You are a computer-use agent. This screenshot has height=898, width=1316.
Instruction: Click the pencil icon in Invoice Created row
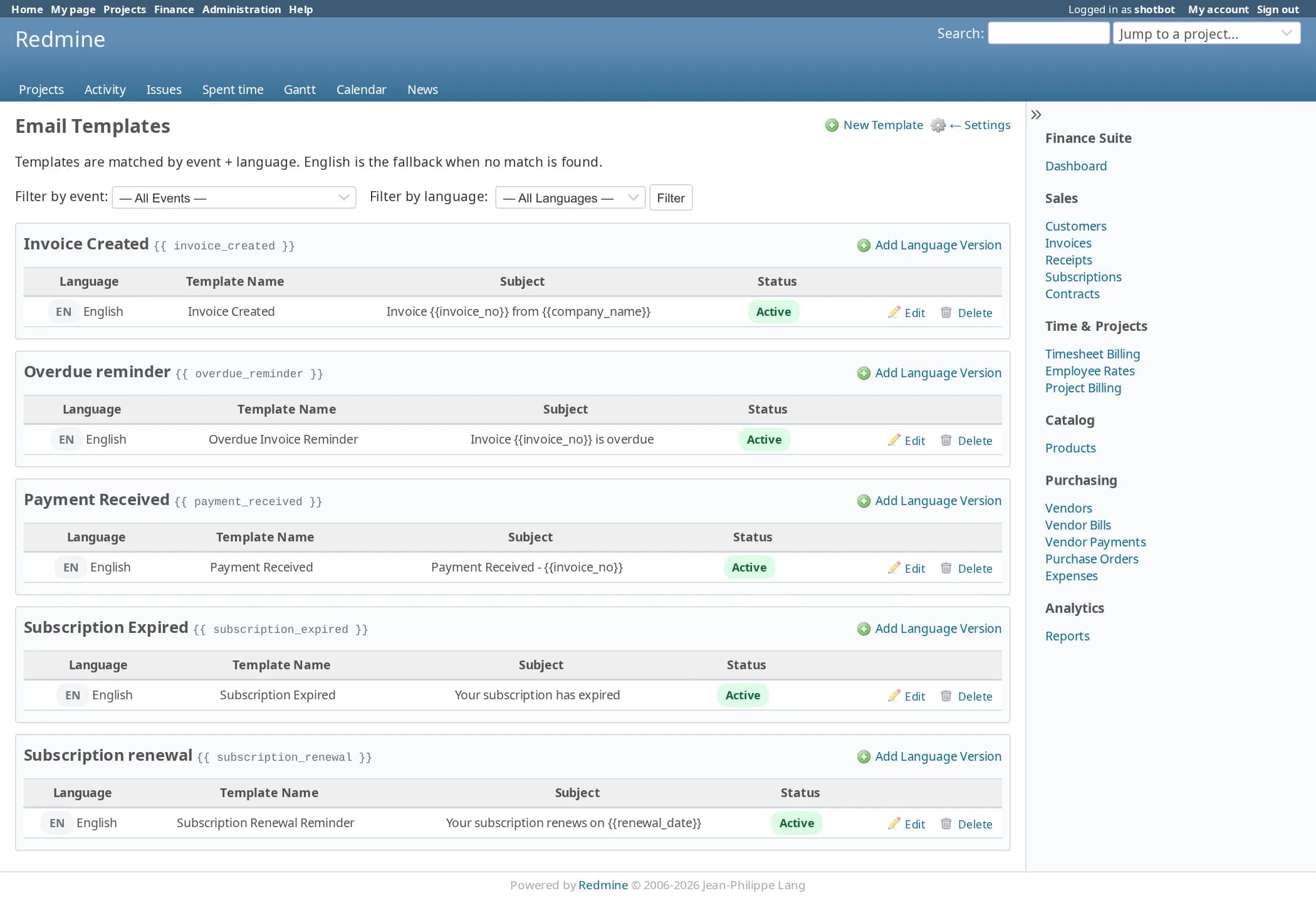click(894, 312)
